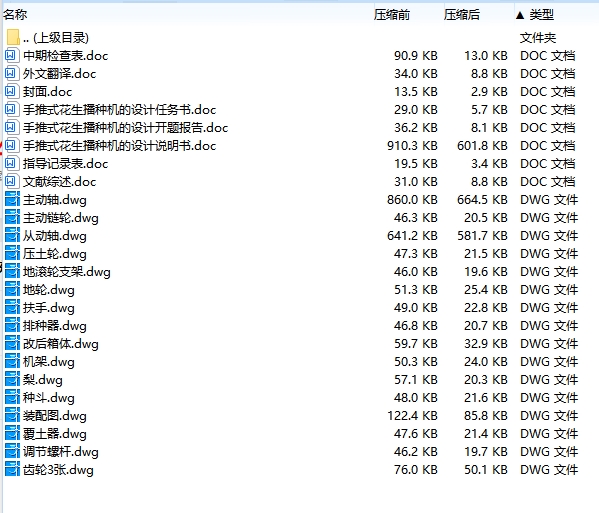Sort by the 压缩后 column header
Viewport: 599px width, 513px height.
point(461,15)
